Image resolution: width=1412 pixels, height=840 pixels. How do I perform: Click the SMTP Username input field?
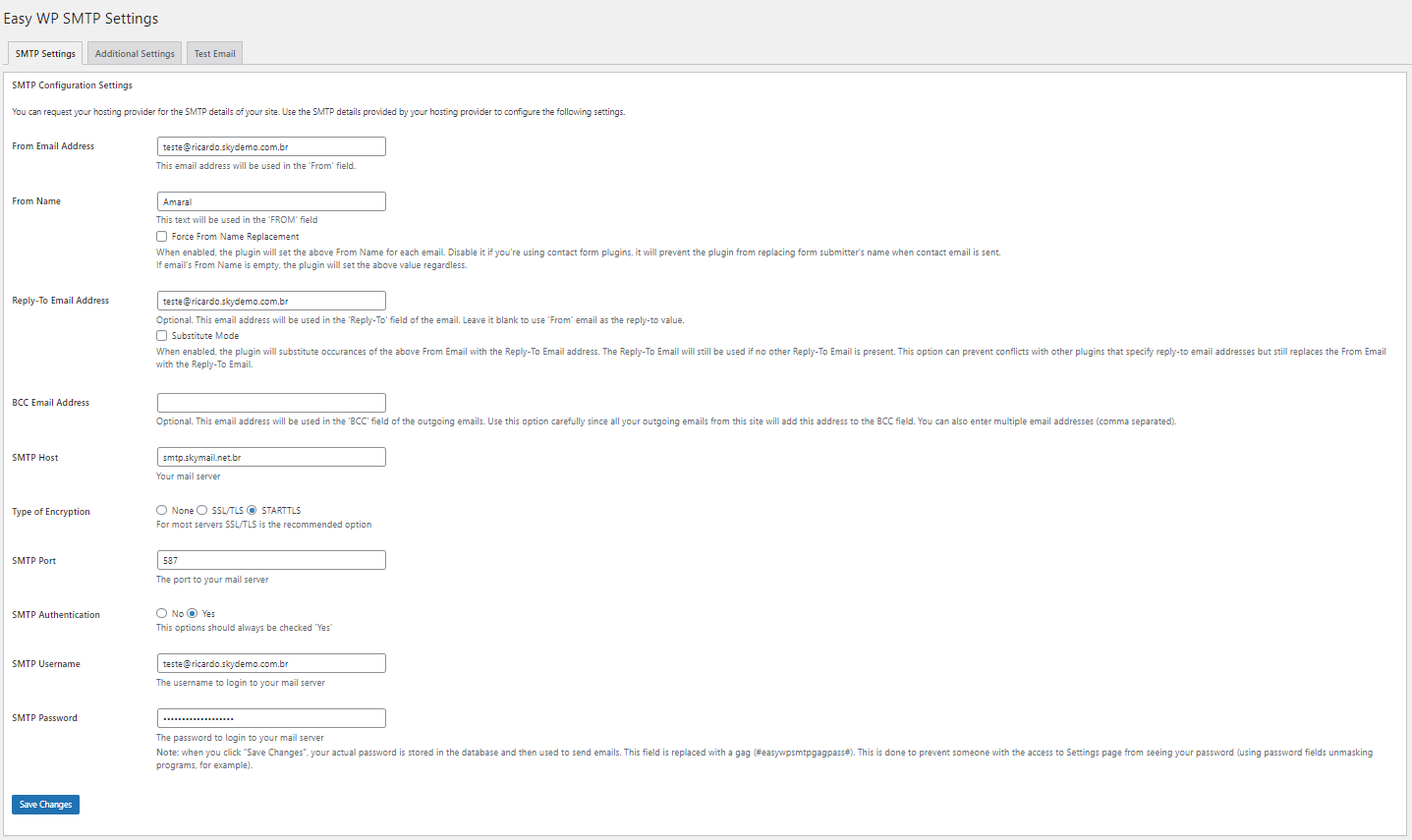[x=271, y=663]
